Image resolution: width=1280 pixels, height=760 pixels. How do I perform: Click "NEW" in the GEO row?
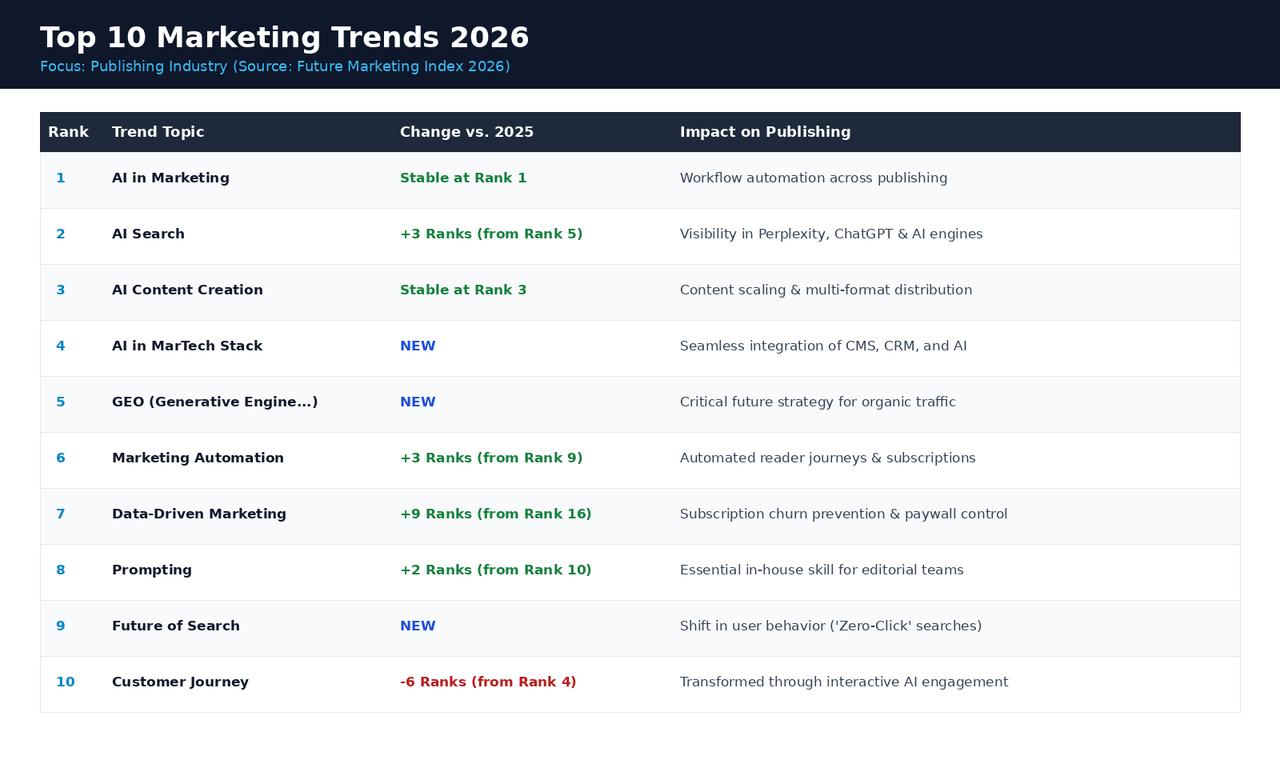click(x=418, y=402)
